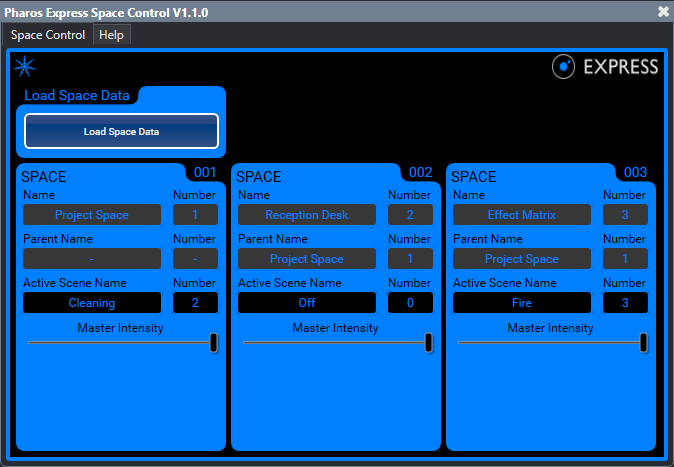
Task: Click the empty parent number field in Space 001
Action: 195,258
